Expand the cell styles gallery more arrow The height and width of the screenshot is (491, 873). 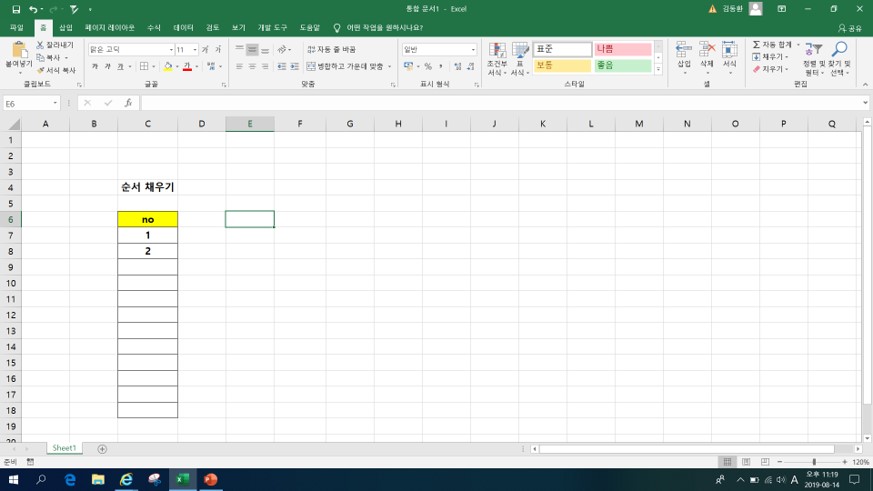tap(658, 70)
